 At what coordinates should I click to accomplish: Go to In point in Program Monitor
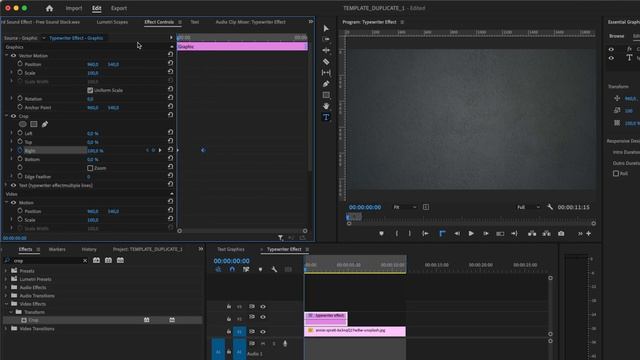point(425,233)
